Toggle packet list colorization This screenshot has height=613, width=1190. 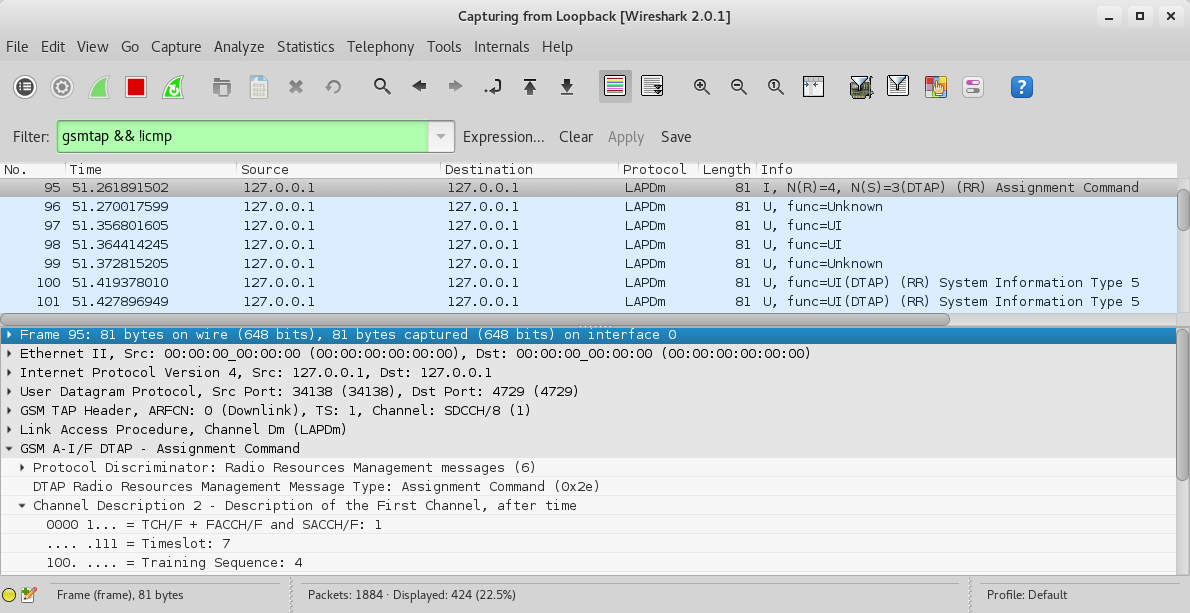(x=615, y=86)
